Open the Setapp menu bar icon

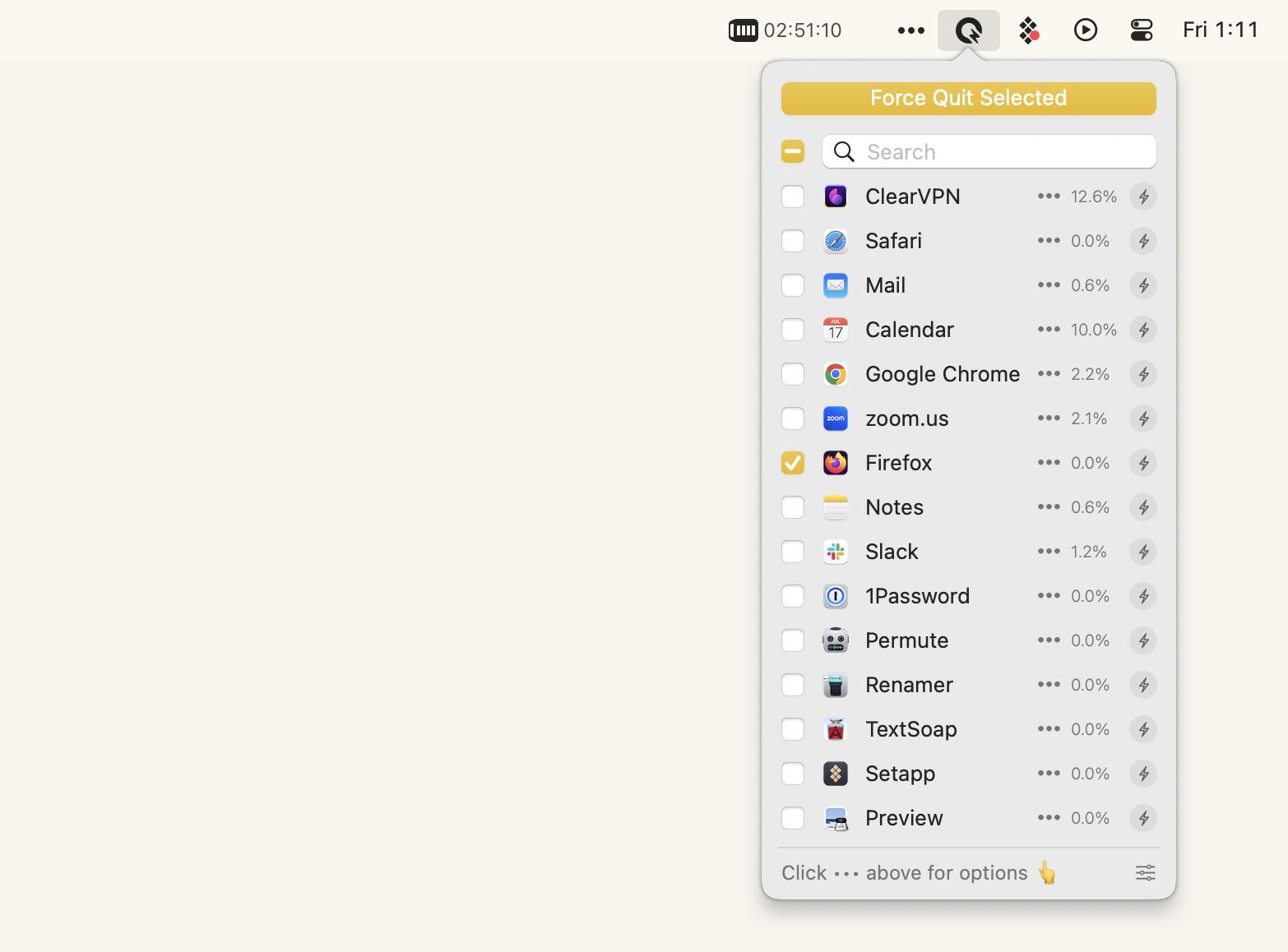click(x=1029, y=30)
